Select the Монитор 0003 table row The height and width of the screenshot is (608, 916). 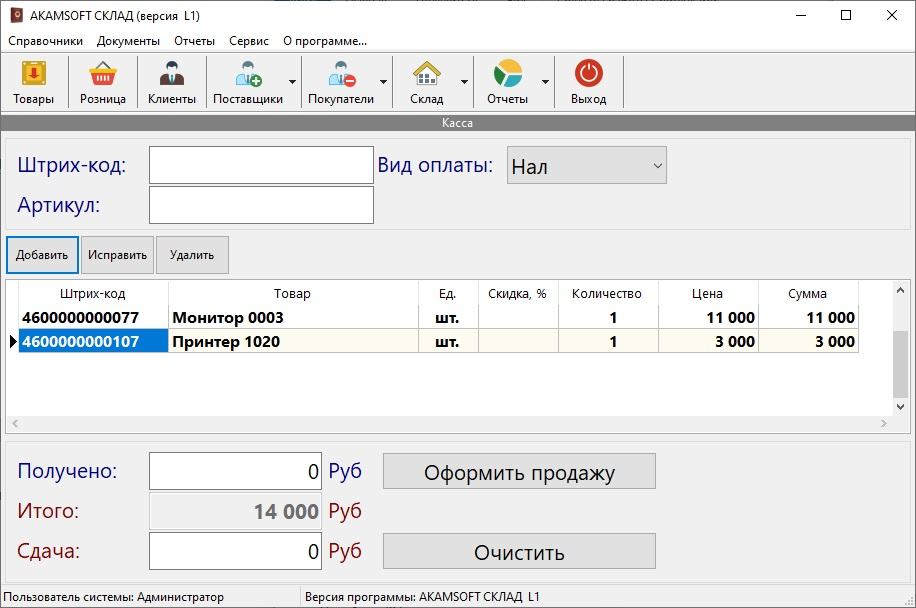click(227, 318)
